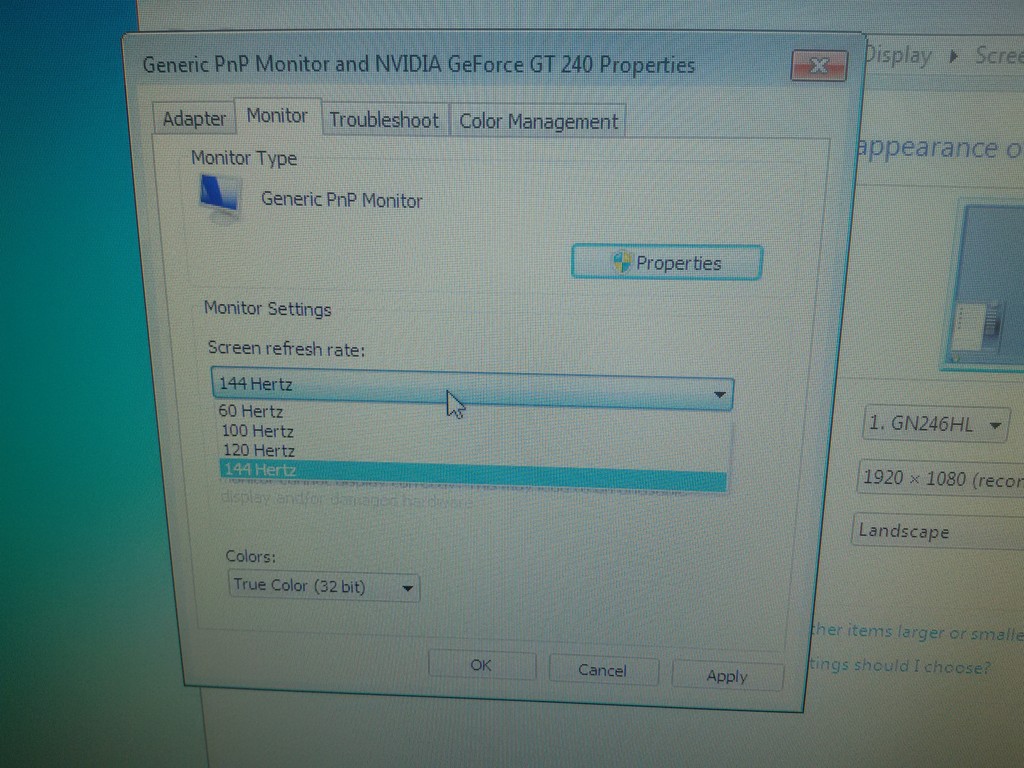The image size is (1024, 768).
Task: Click the Display breadcrumb in the address bar
Action: pos(898,56)
